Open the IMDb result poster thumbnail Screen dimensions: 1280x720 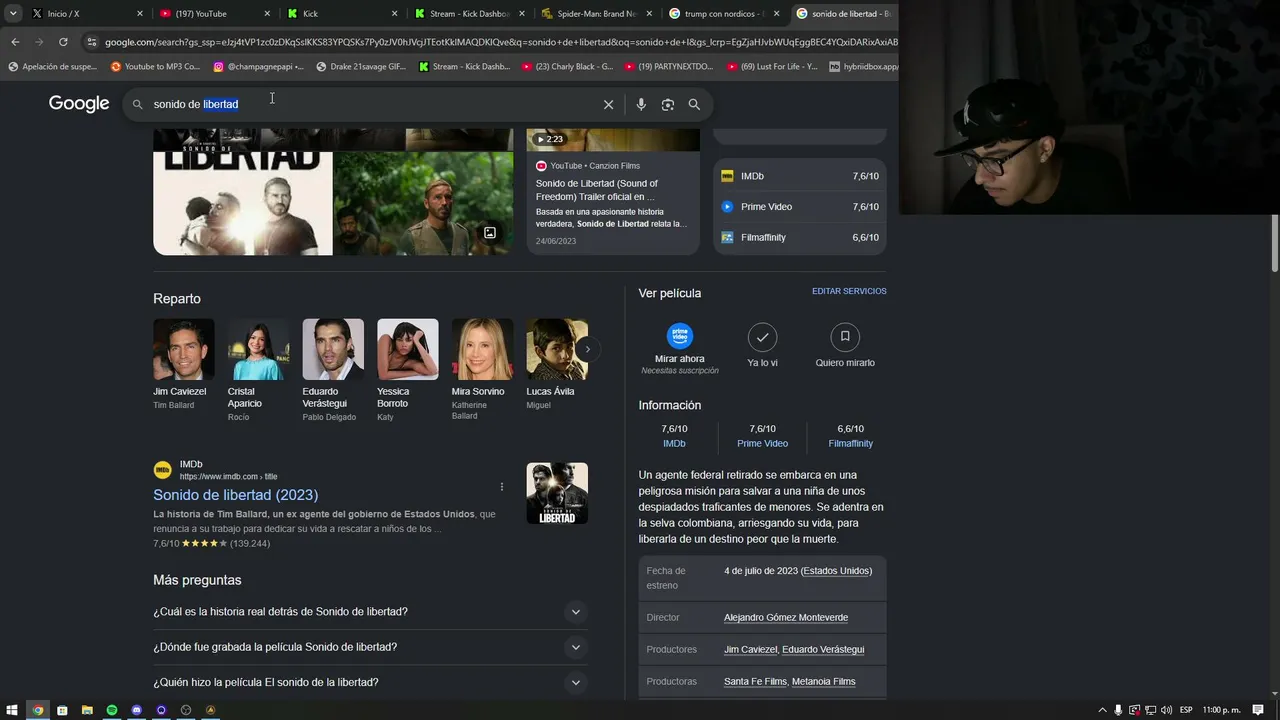[x=557, y=493]
